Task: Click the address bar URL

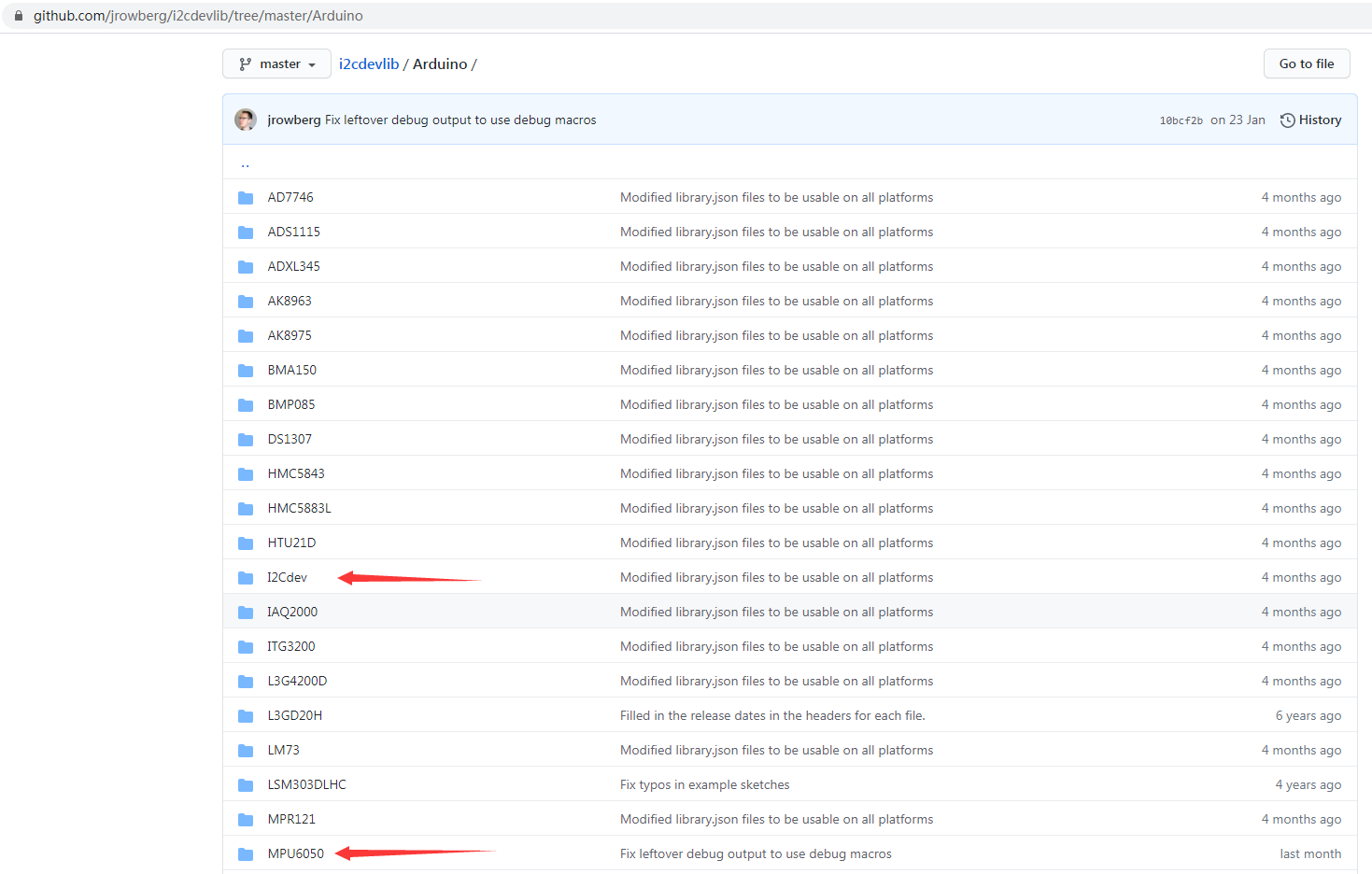Action: pos(198,16)
